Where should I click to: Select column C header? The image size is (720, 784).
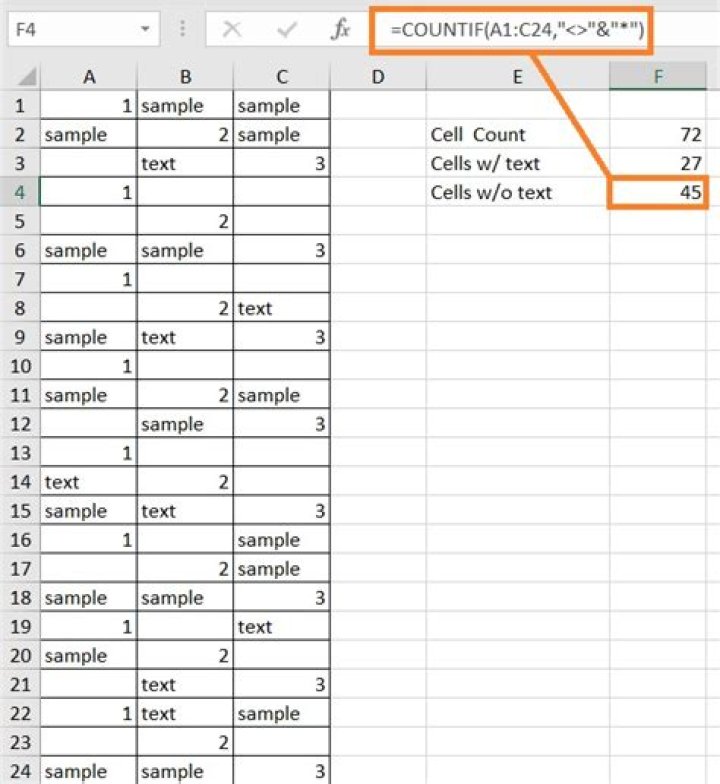coord(282,77)
